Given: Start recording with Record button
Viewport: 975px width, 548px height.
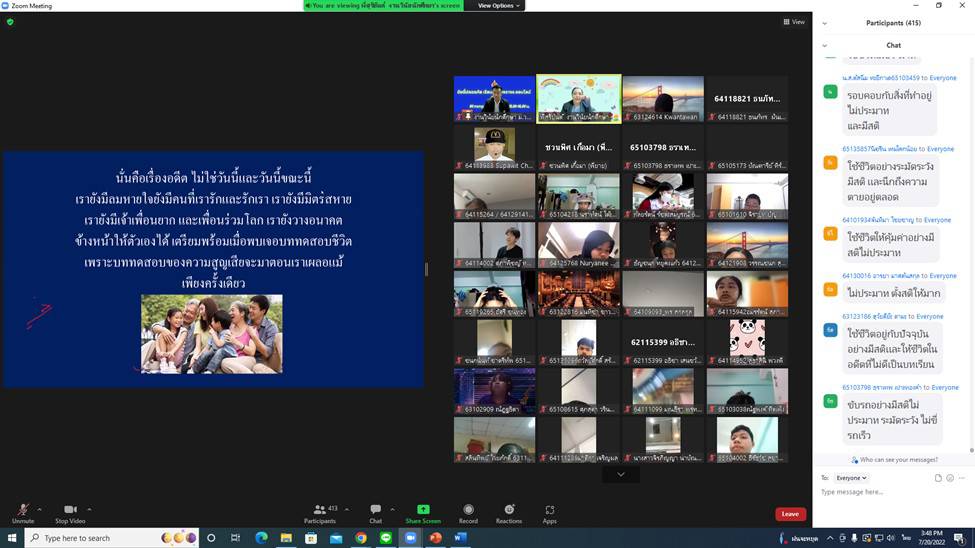Looking at the screenshot, I should coord(468,514).
